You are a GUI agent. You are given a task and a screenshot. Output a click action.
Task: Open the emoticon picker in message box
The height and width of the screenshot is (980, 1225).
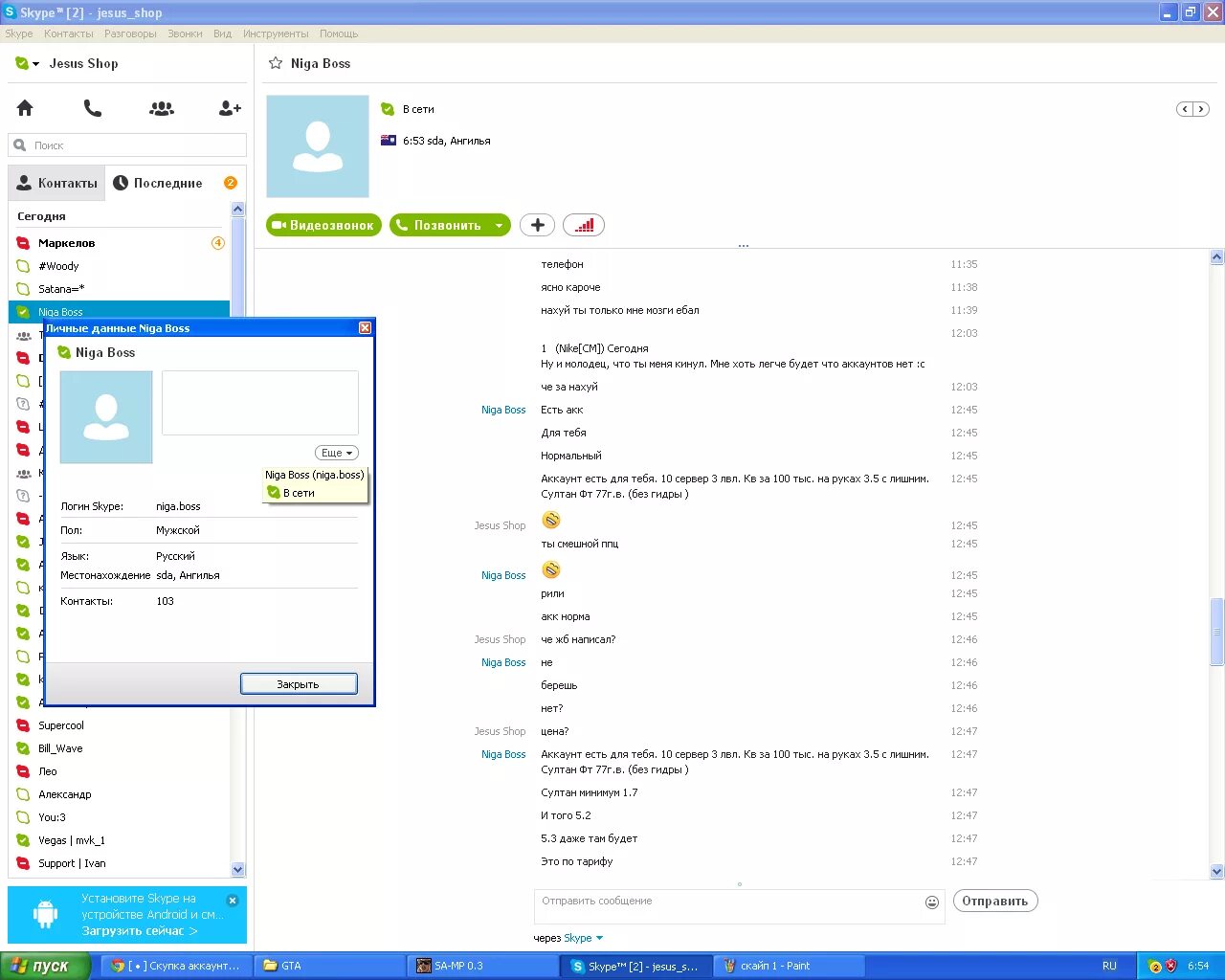[932, 902]
